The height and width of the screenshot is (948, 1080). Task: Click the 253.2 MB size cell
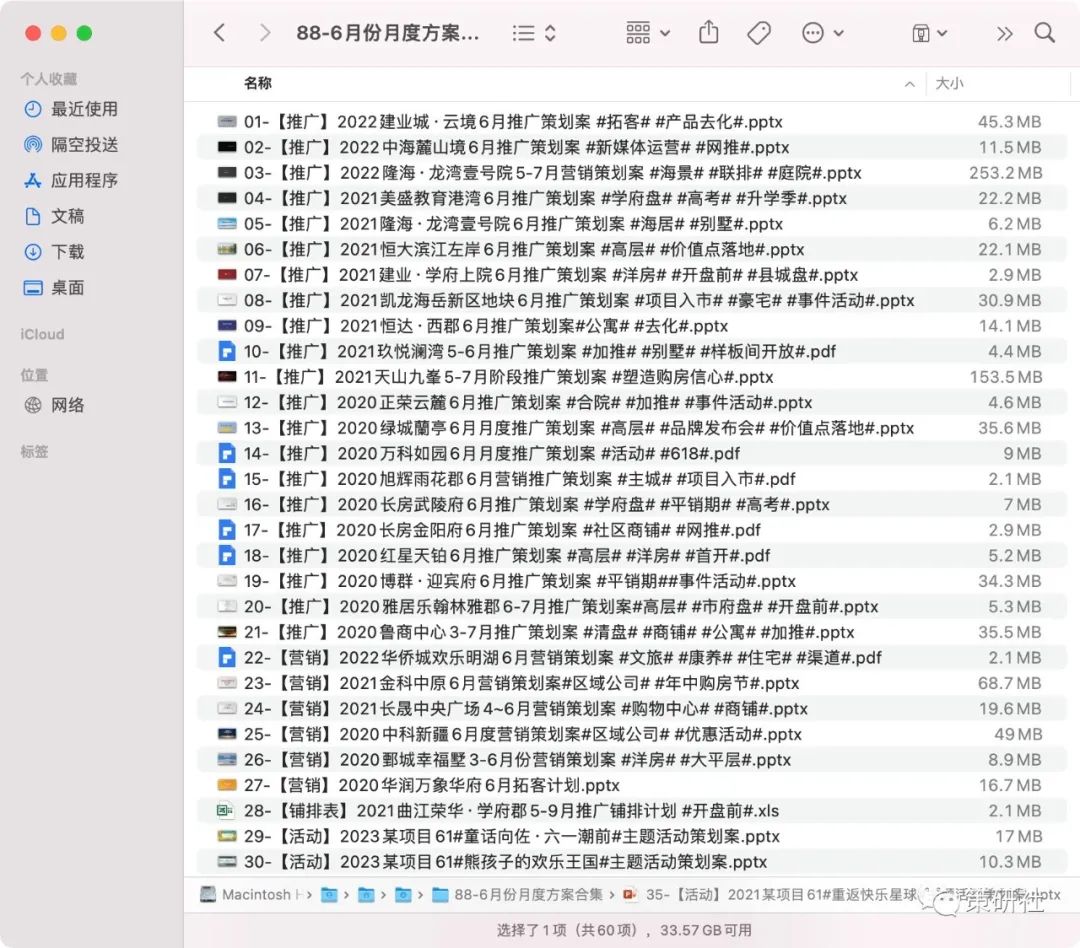pyautogui.click(x=1006, y=173)
